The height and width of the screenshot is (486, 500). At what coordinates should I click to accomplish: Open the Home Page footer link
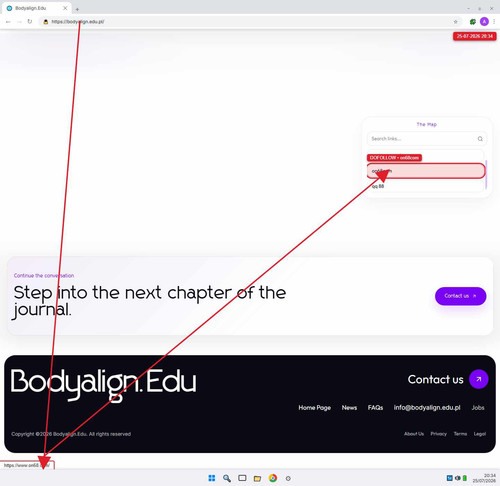tap(314, 408)
